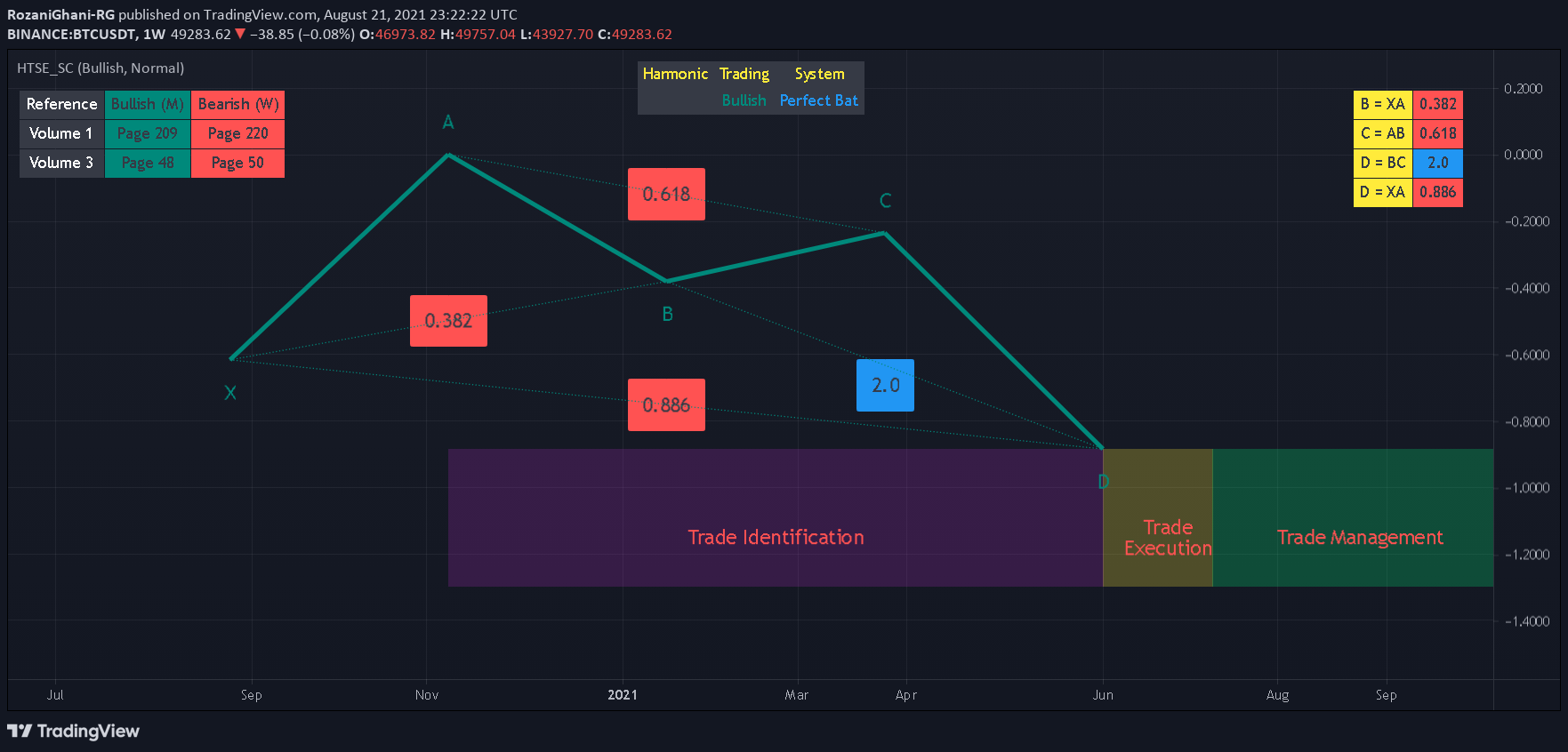Click the D = XA yellow cell
1568x752 pixels.
1383,192
